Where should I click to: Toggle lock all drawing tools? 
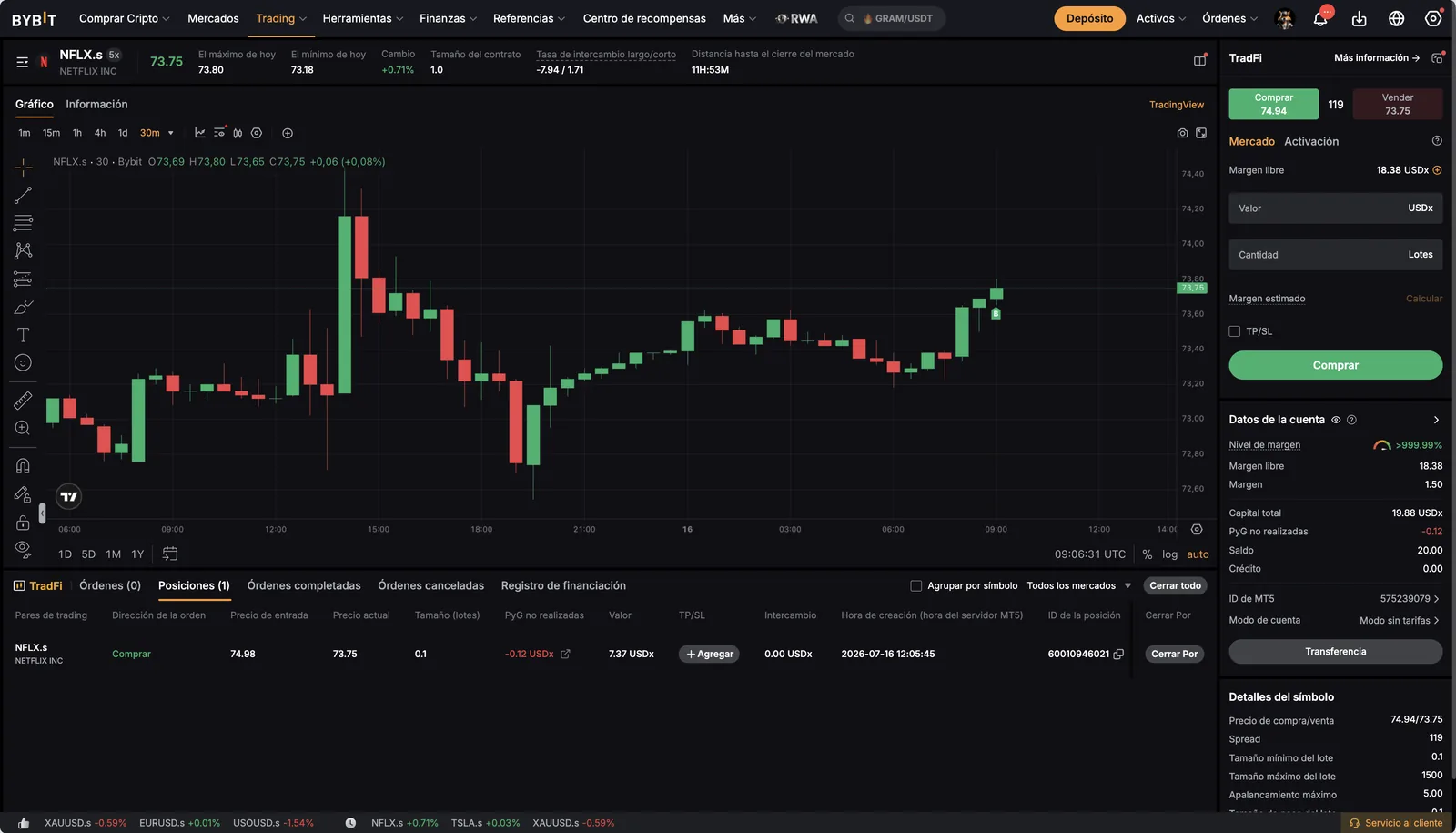point(23,522)
